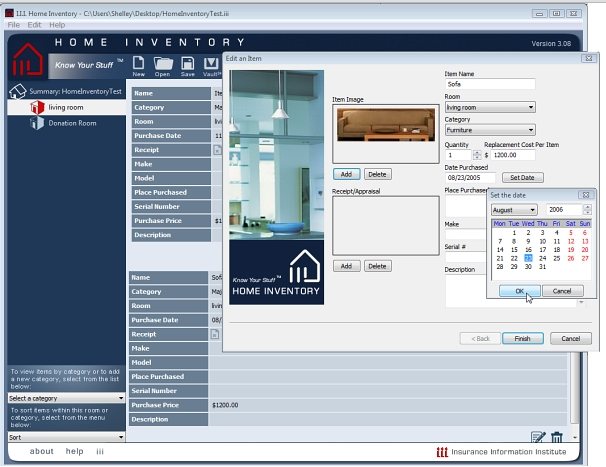Open the Room dropdown showing living room
Viewport: 606px width, 467px height.
(490, 107)
